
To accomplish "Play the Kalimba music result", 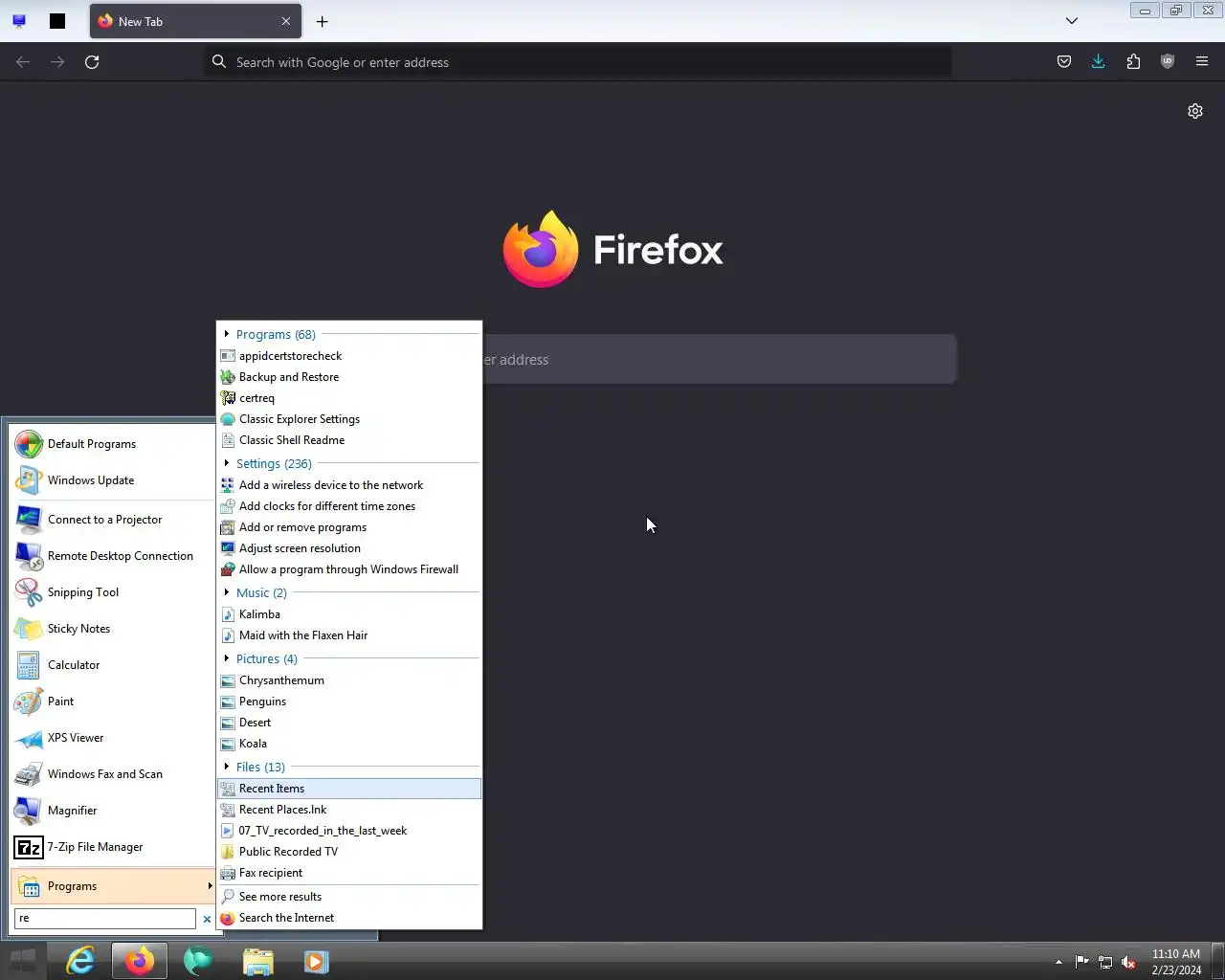I will [349, 614].
